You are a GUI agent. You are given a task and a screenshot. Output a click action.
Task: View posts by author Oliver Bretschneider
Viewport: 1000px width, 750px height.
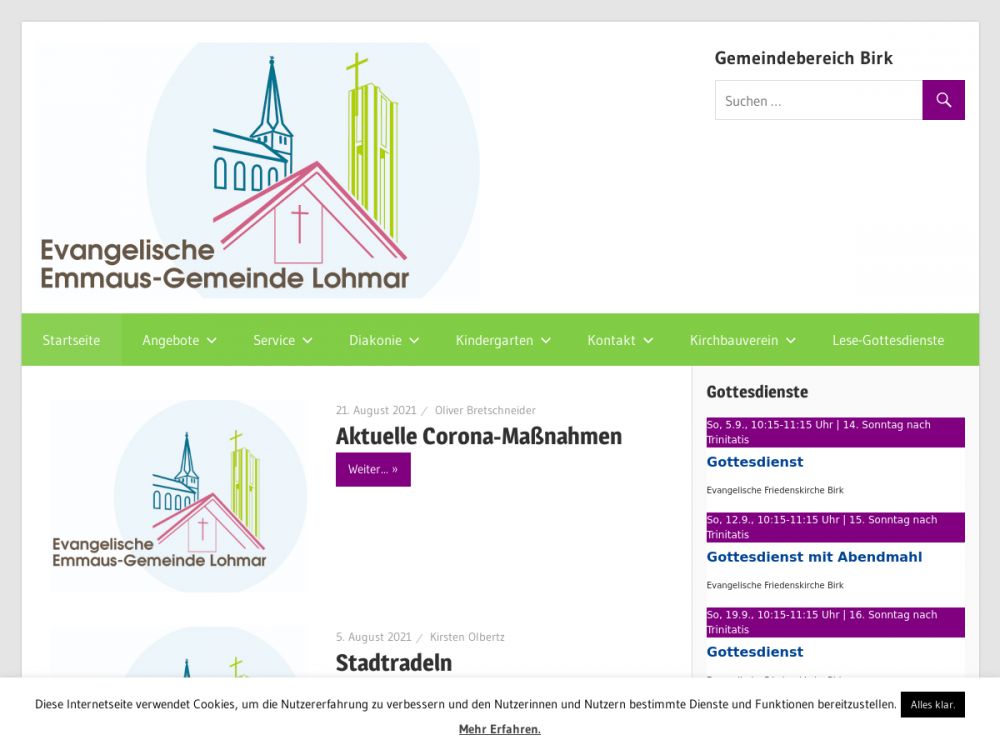(x=485, y=410)
